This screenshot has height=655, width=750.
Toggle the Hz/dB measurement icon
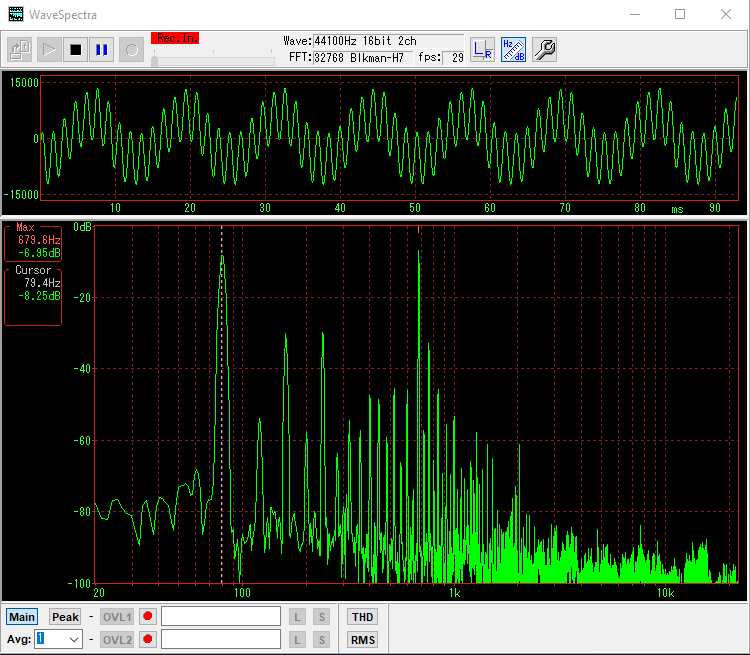pyautogui.click(x=513, y=49)
